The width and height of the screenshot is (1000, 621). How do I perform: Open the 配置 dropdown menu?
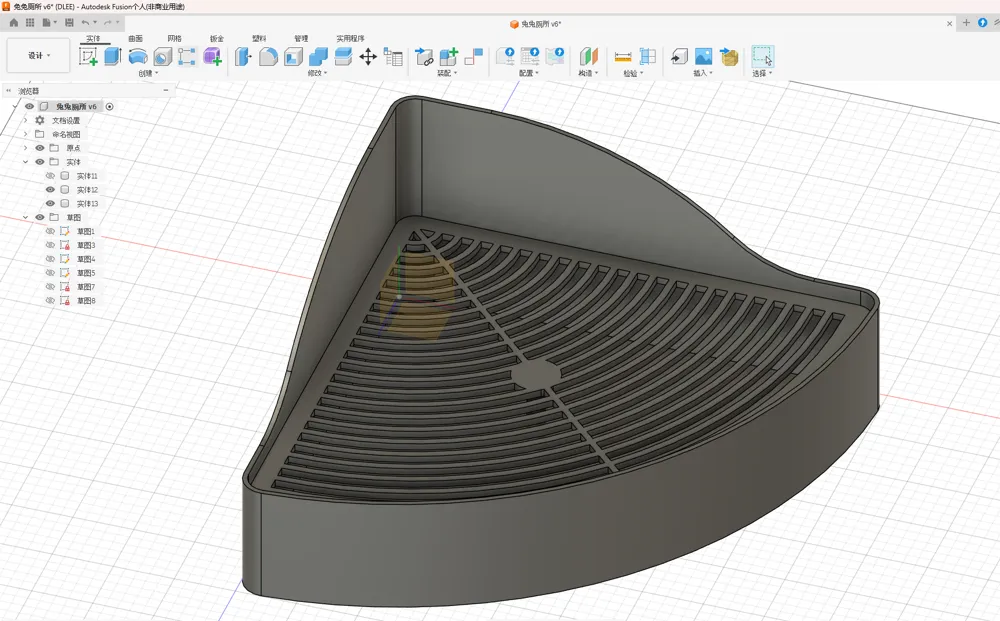529,73
